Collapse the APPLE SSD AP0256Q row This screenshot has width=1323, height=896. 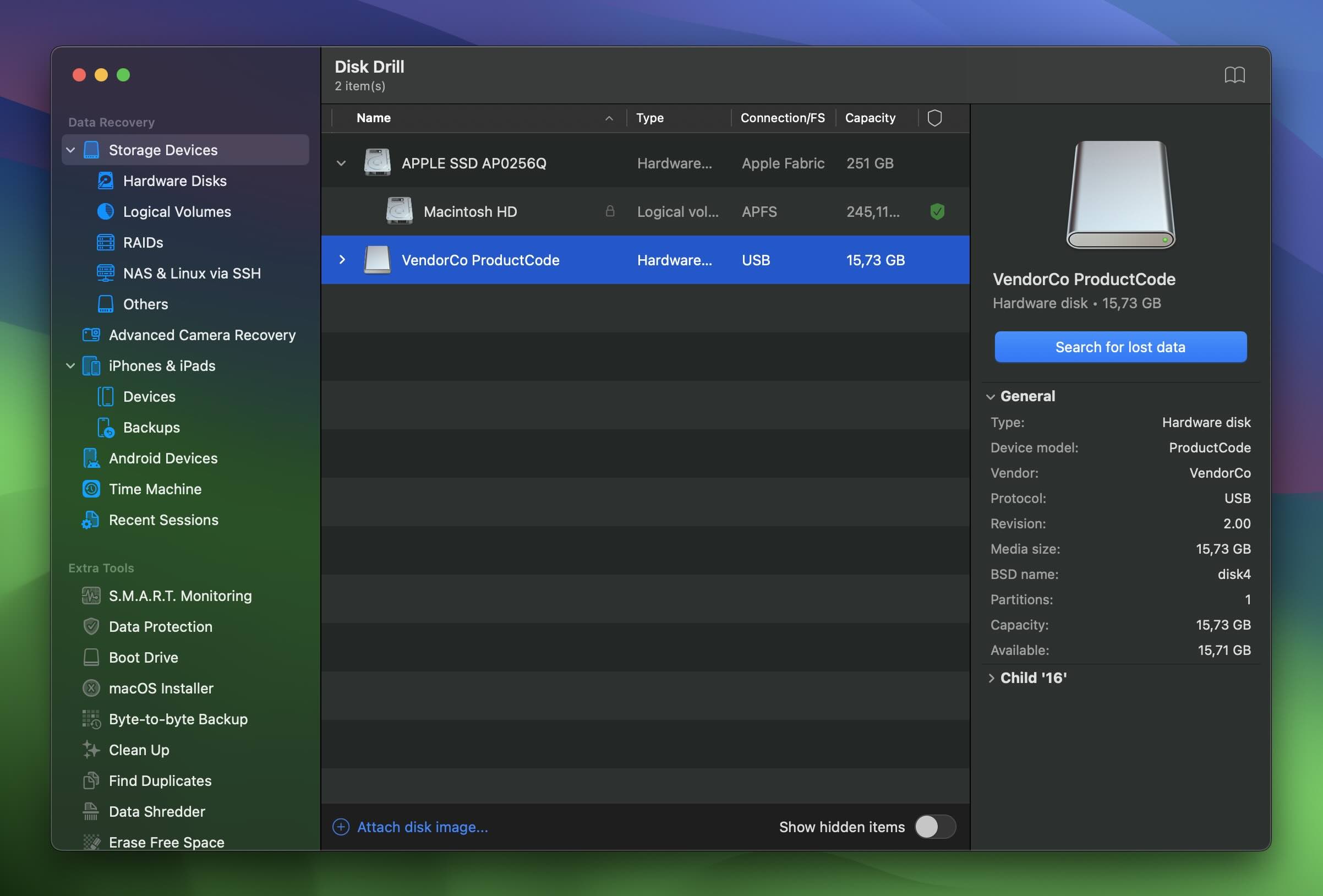341,163
